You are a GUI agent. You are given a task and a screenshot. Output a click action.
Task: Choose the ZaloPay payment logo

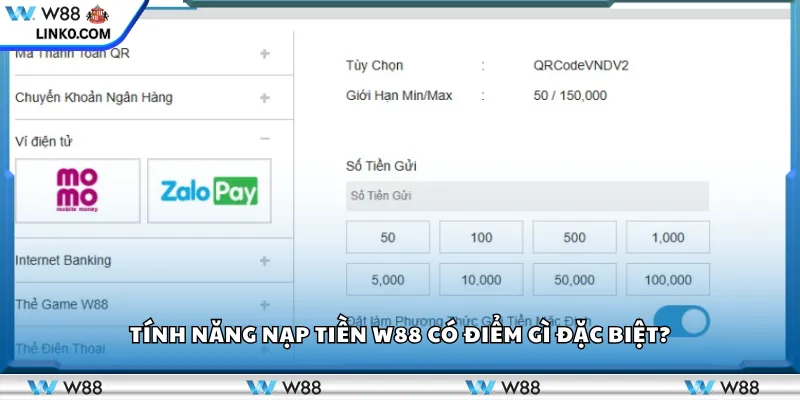click(209, 190)
